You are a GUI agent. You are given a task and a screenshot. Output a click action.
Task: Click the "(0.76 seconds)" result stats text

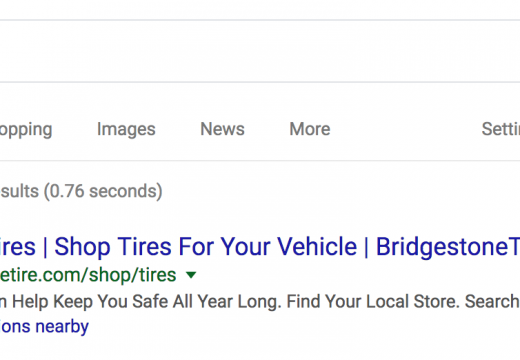[103, 191]
